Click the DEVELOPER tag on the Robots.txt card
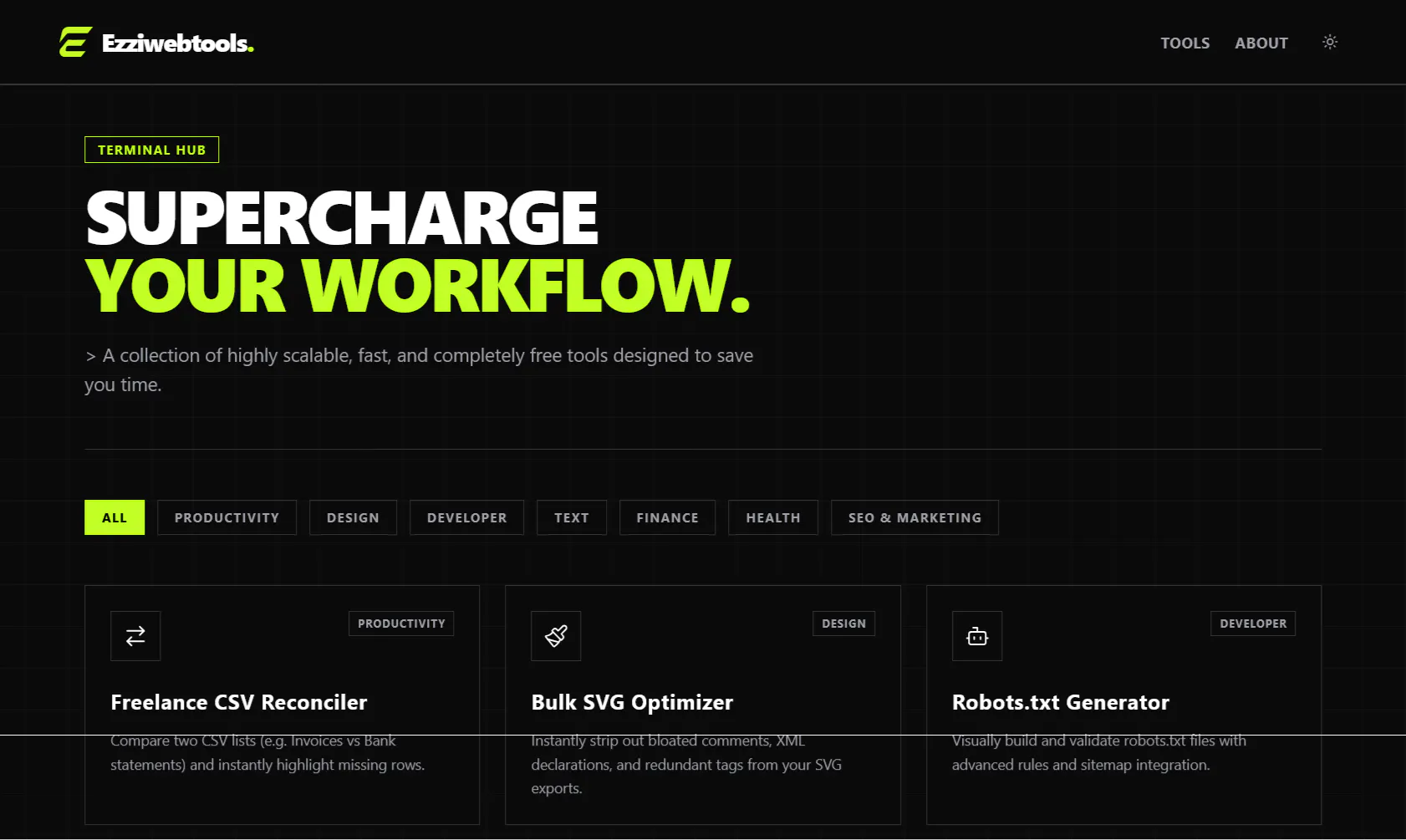The height and width of the screenshot is (840, 1406). 1253,624
